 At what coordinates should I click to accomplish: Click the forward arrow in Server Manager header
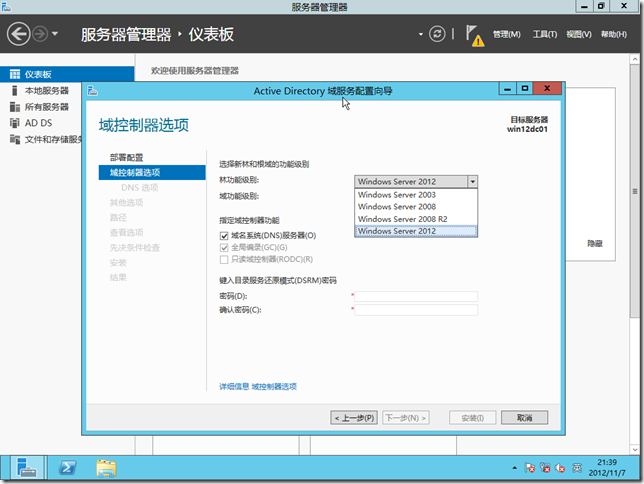tap(40, 34)
